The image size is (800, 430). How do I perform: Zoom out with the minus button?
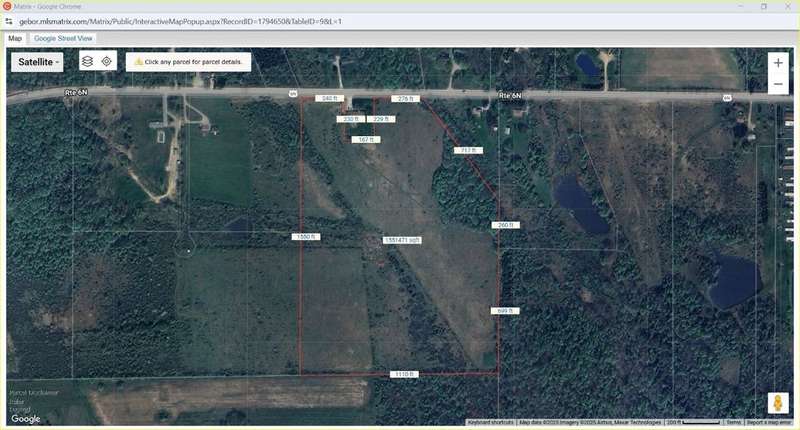pyautogui.click(x=778, y=85)
